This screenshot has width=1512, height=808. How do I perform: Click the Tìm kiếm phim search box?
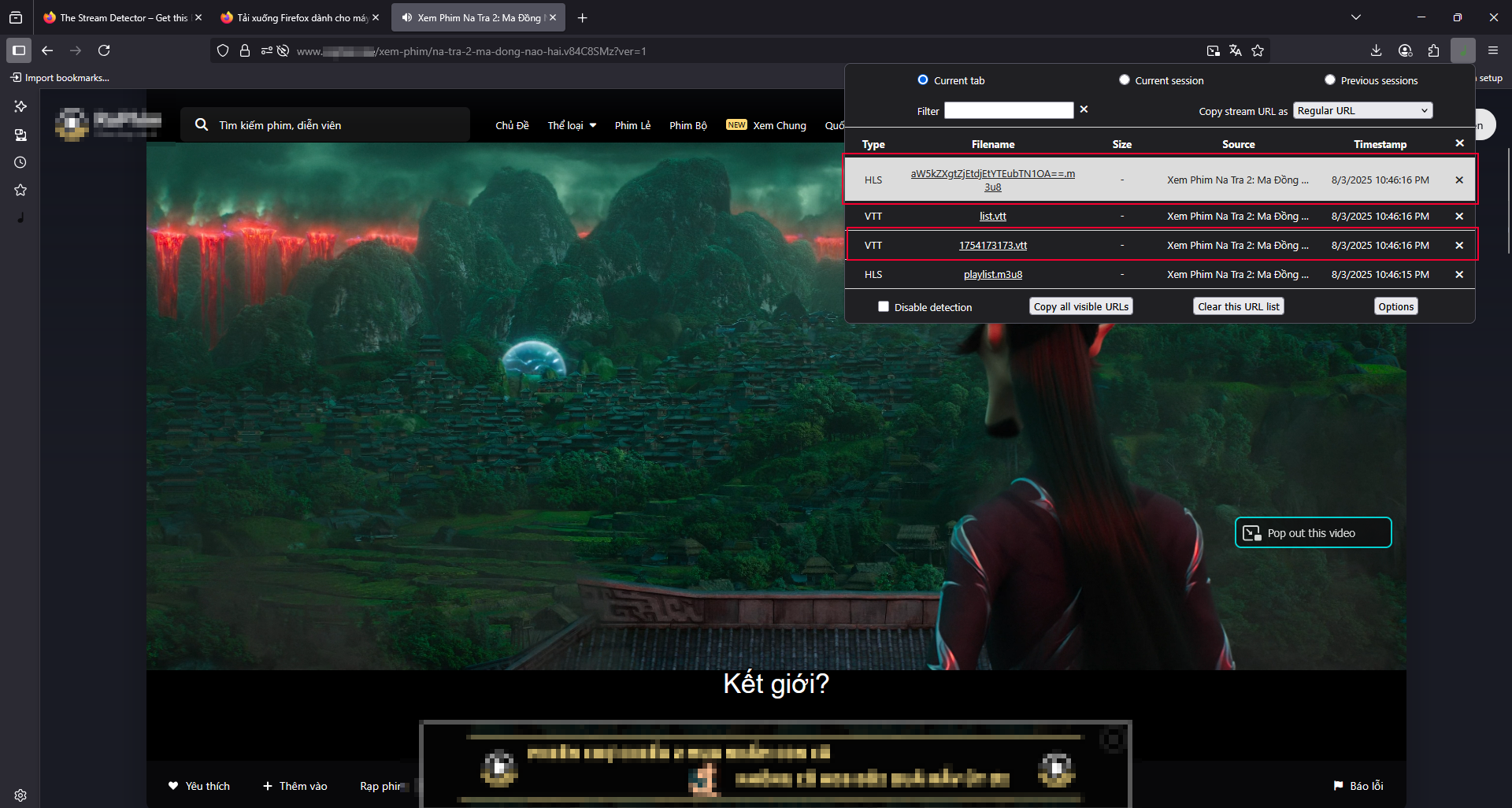pos(325,124)
